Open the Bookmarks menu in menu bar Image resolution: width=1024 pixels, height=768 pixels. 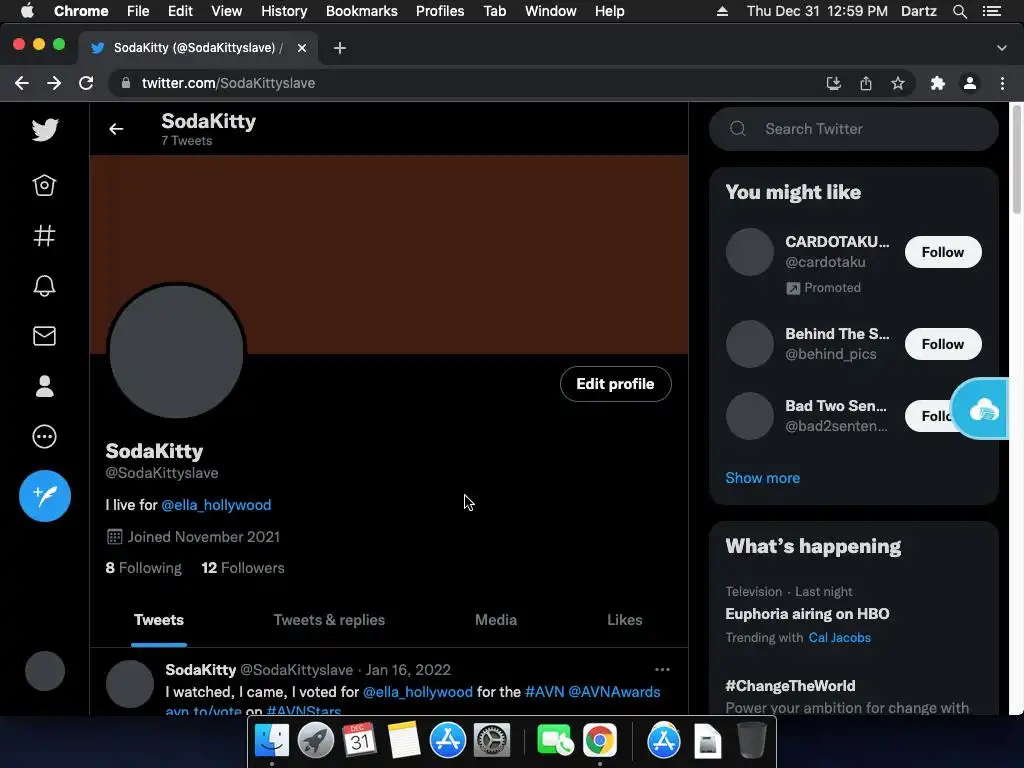click(x=361, y=11)
